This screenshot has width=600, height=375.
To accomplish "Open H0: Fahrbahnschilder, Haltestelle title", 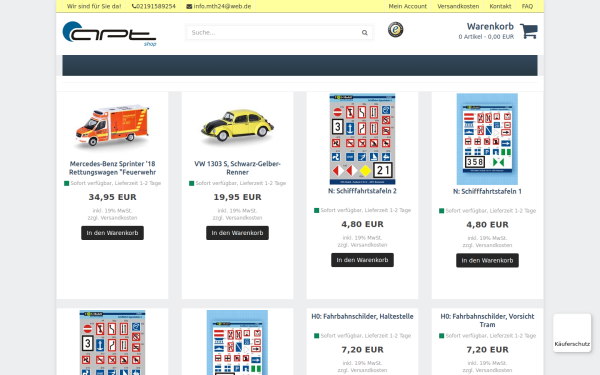I will click(x=362, y=316).
